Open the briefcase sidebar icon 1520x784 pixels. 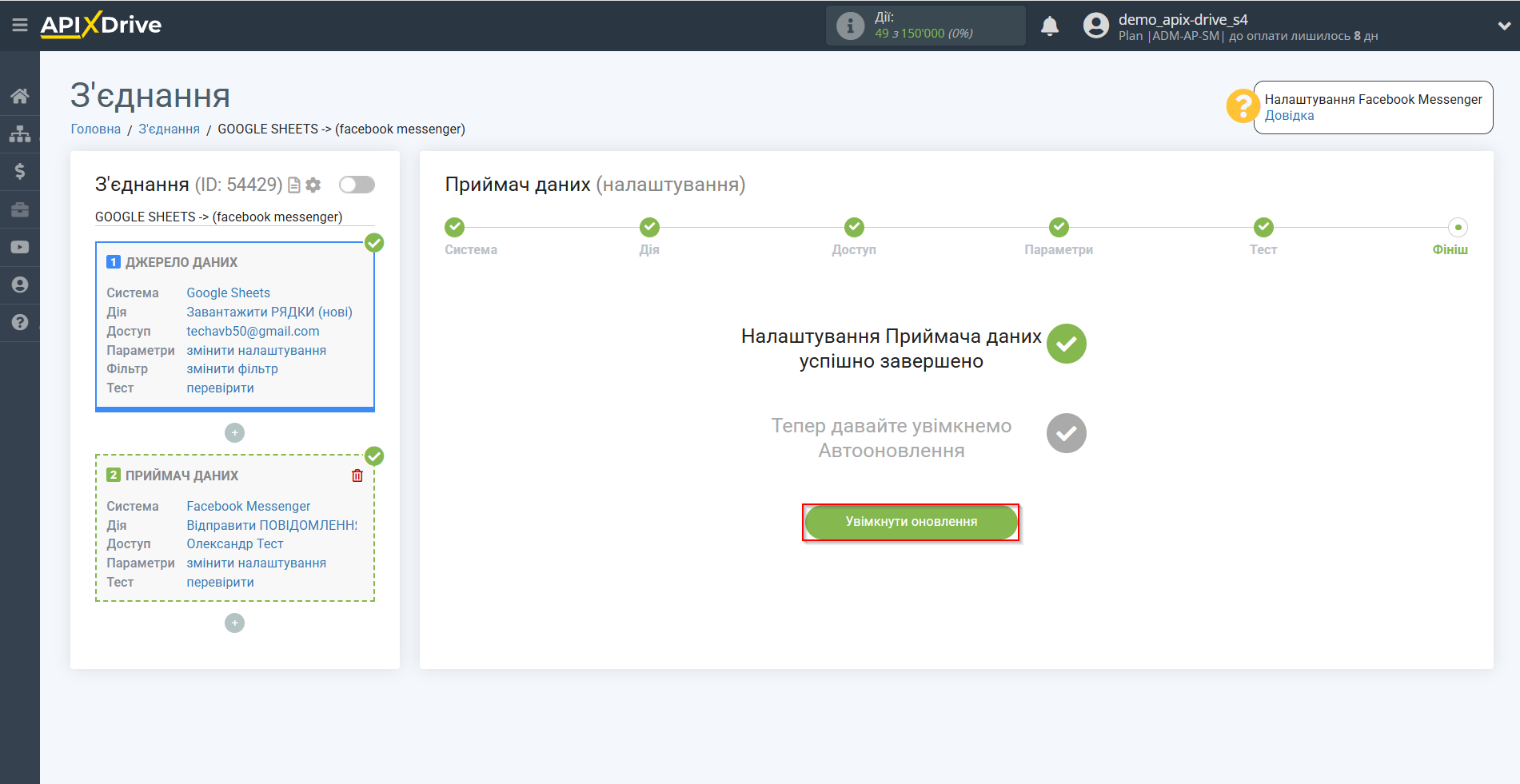pyautogui.click(x=20, y=209)
